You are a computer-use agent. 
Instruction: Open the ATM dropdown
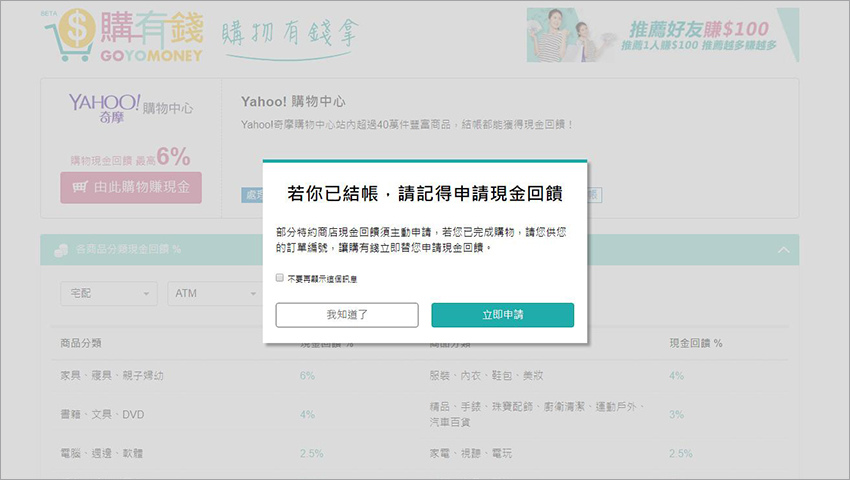pyautogui.click(x=215, y=293)
